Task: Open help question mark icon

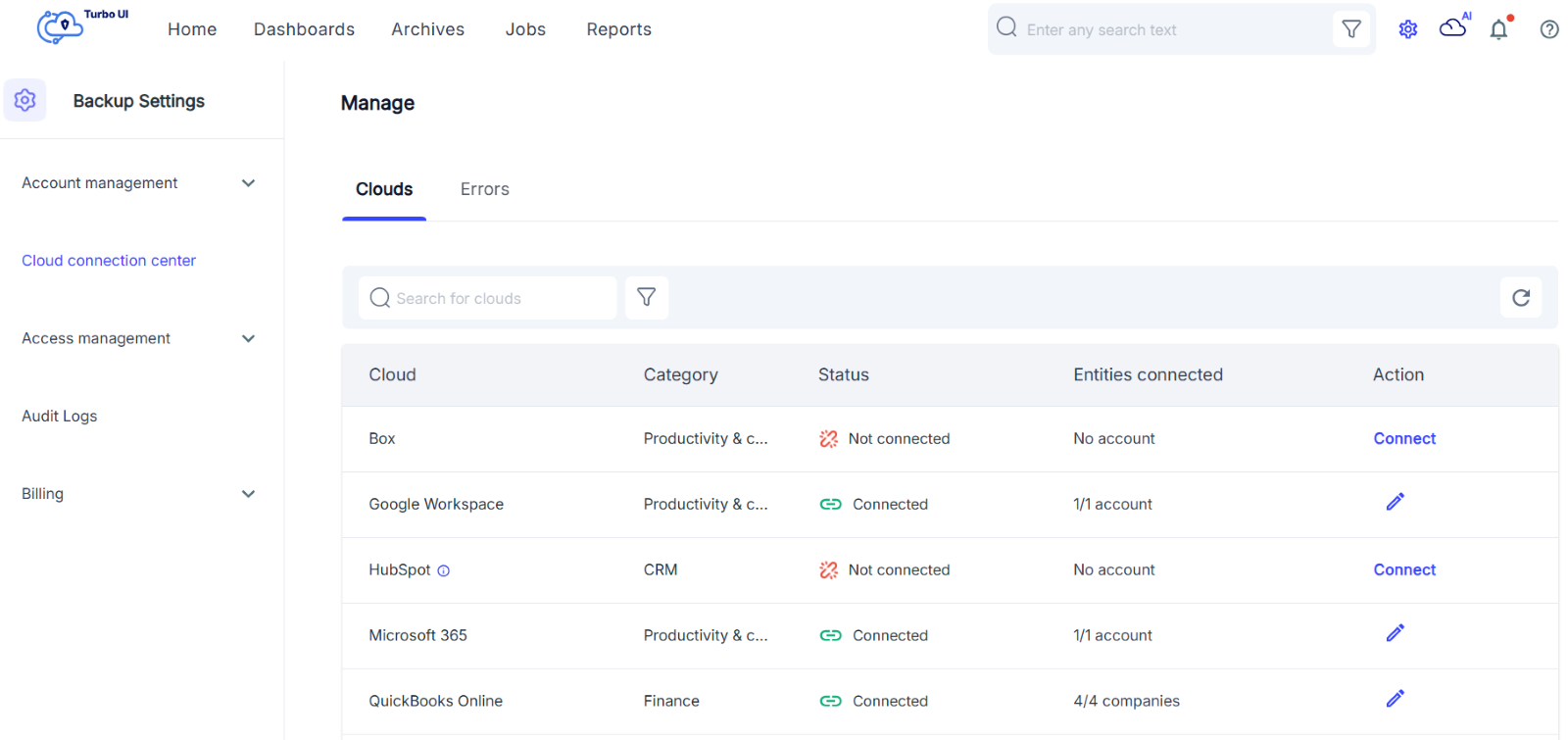Action: (1549, 29)
